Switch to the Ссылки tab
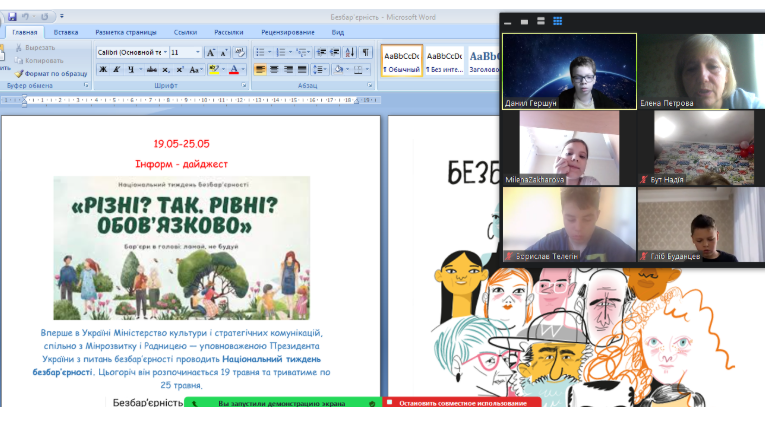The image size is (771, 427). pos(185,32)
